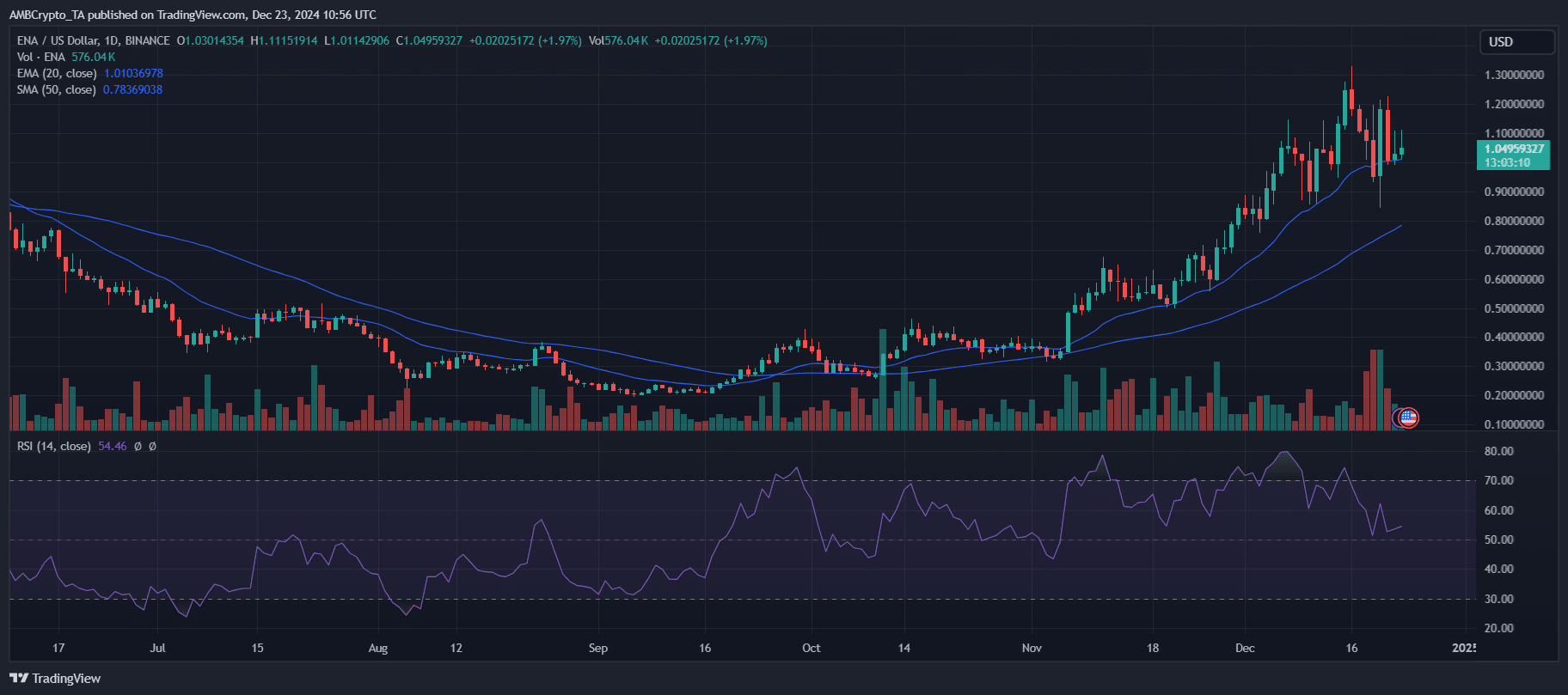This screenshot has width=1568, height=695.
Task: Click the 17 date label on time axis
Action: tap(58, 648)
